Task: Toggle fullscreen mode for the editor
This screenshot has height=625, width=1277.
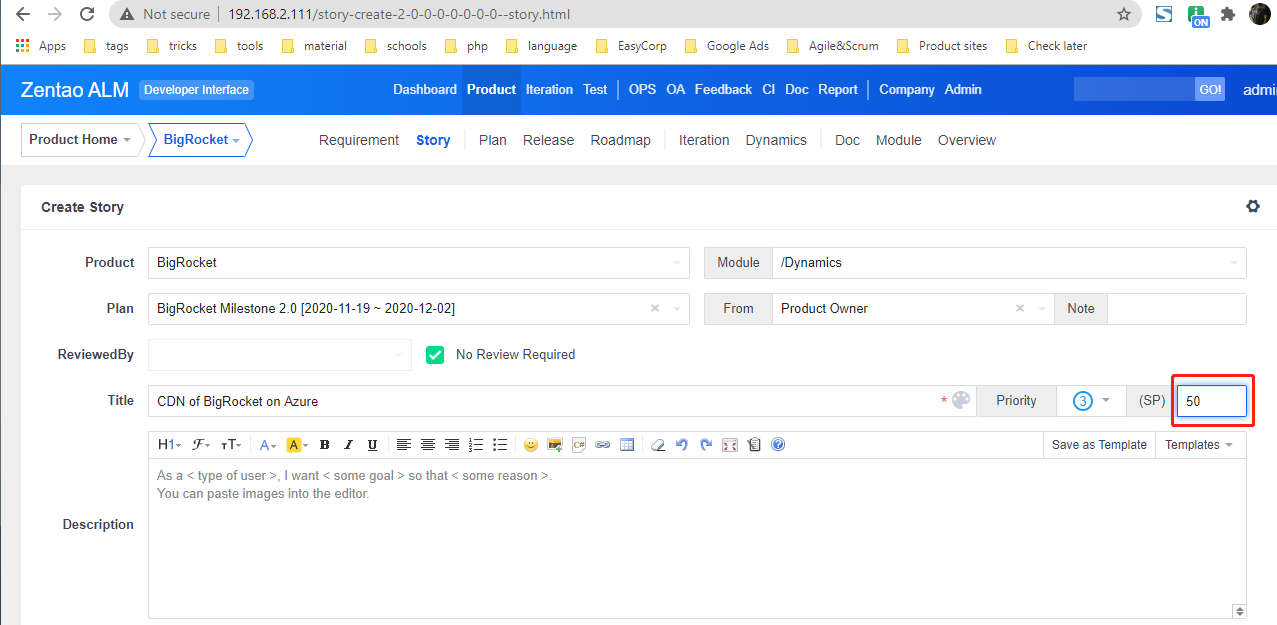Action: click(x=730, y=445)
